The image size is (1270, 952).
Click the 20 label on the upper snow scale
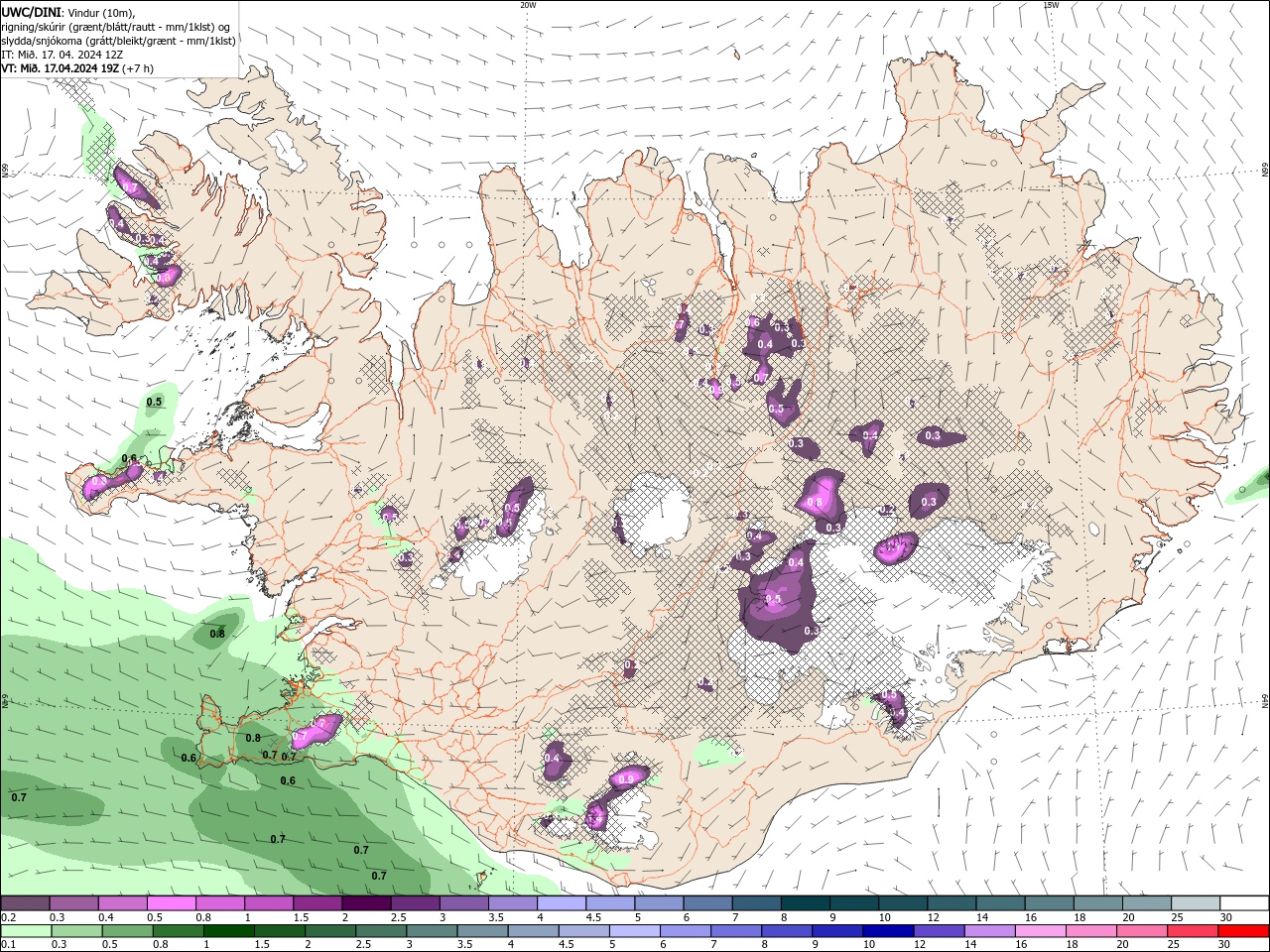(x=1128, y=917)
